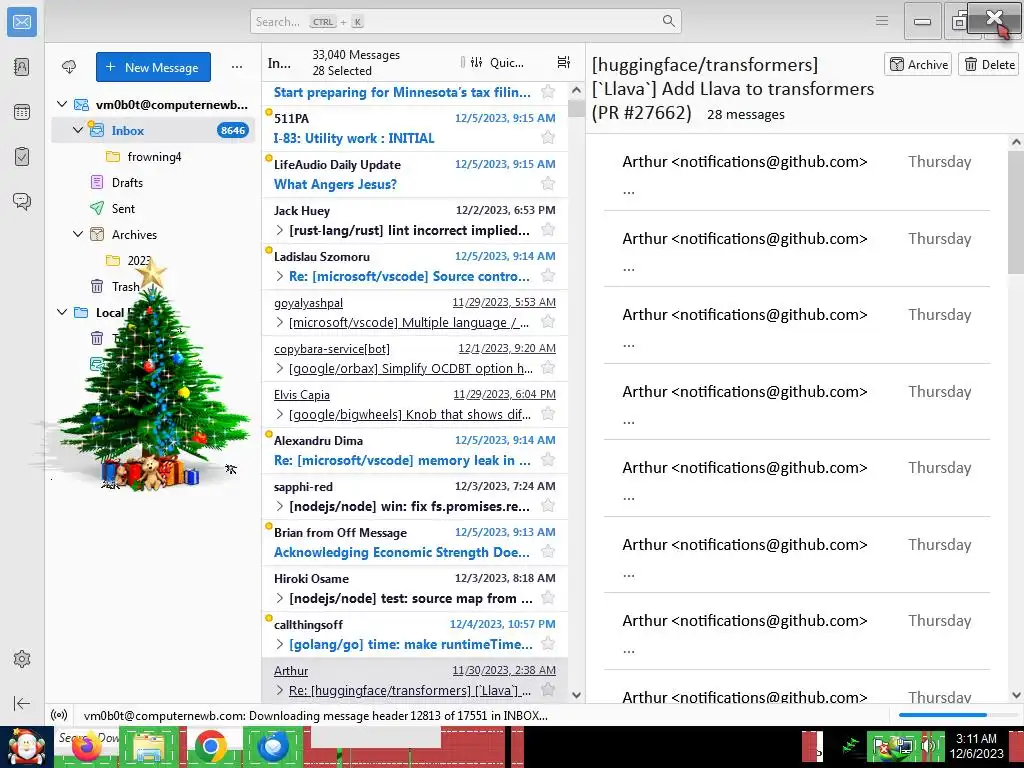
Task: Click the New Message button
Action: (x=153, y=67)
